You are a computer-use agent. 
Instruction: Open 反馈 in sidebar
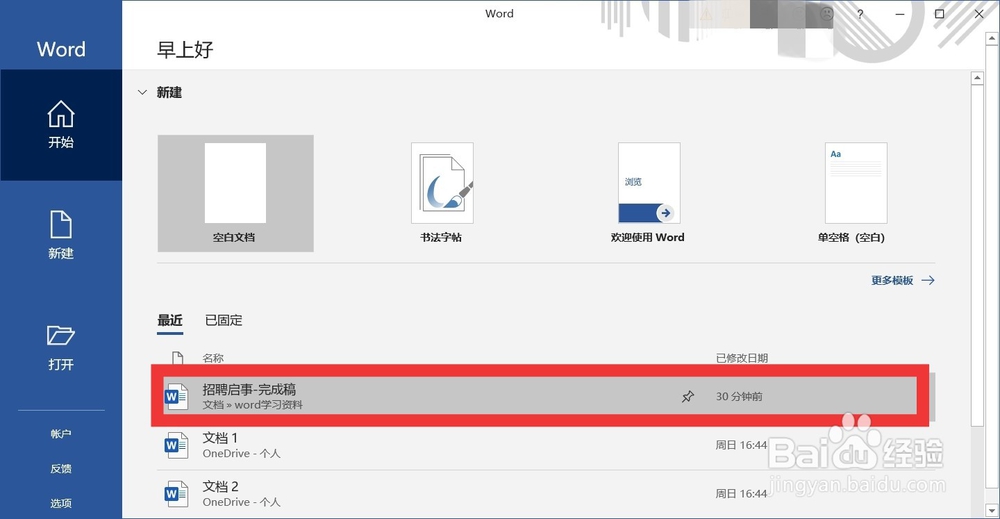click(x=61, y=469)
